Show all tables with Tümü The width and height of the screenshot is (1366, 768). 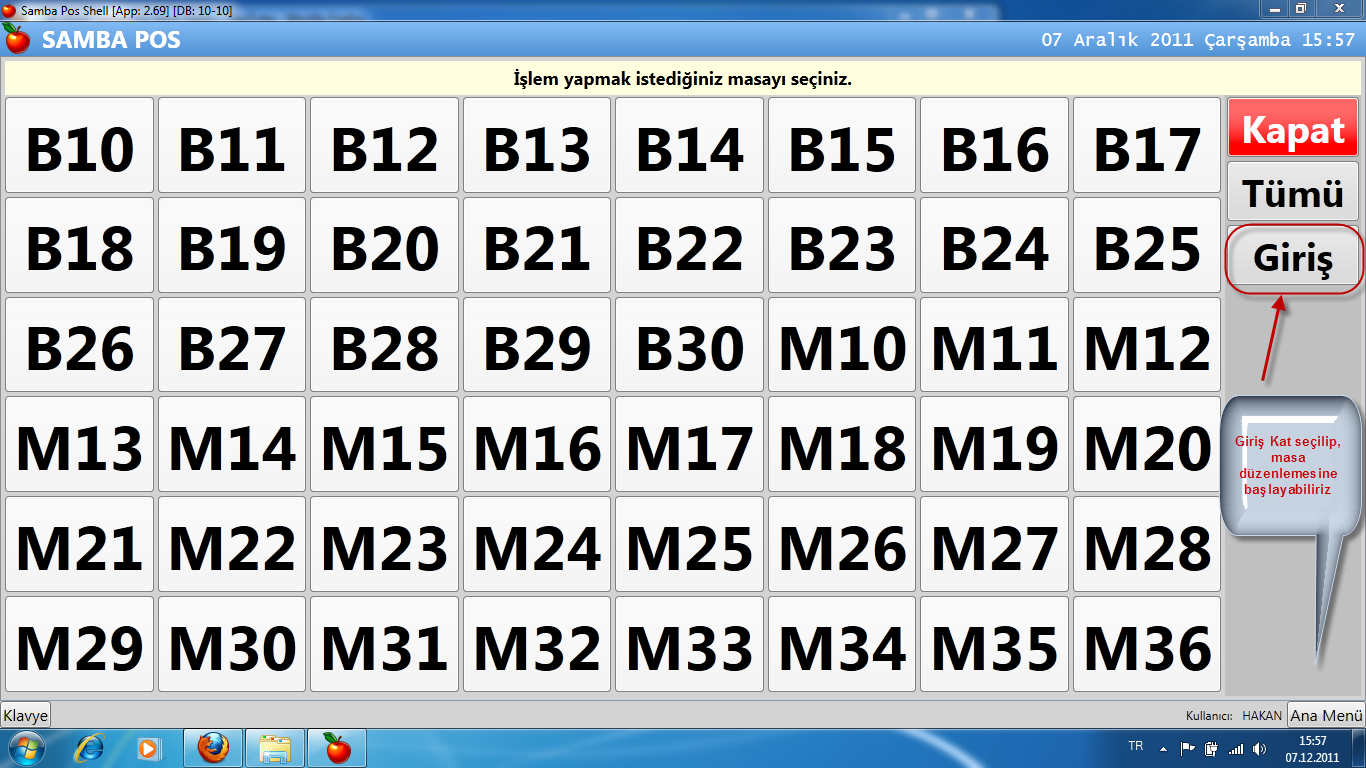tap(1293, 192)
